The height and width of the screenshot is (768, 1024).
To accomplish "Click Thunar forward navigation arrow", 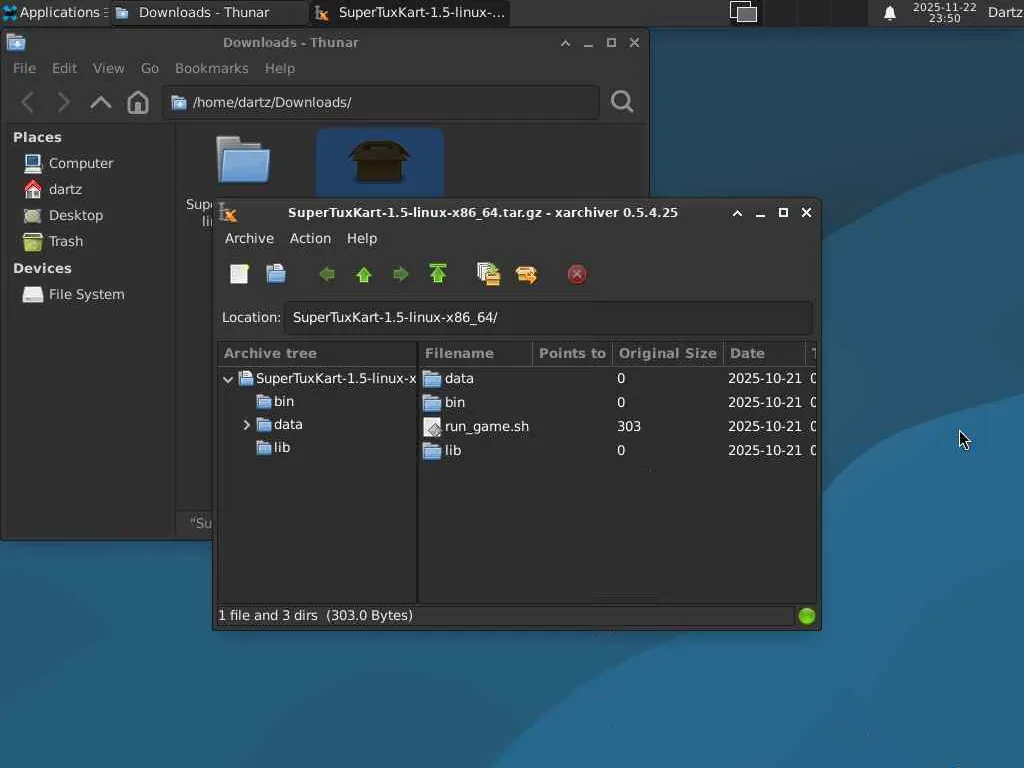I will (63, 103).
